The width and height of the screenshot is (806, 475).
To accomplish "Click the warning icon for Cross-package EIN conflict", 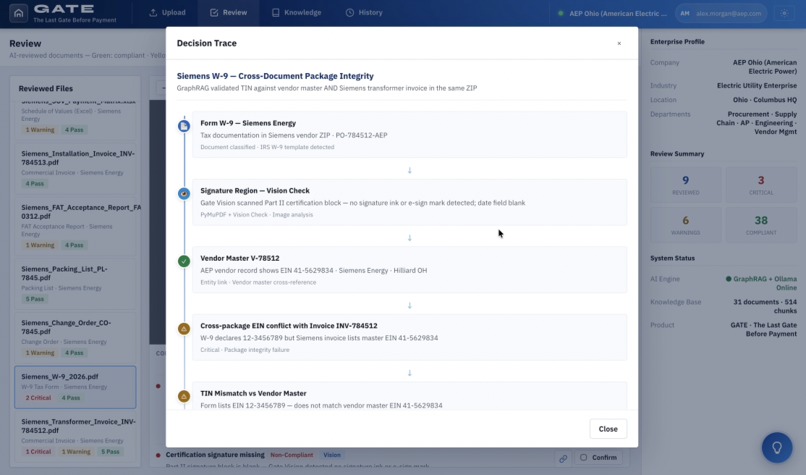I will pyautogui.click(x=184, y=328).
